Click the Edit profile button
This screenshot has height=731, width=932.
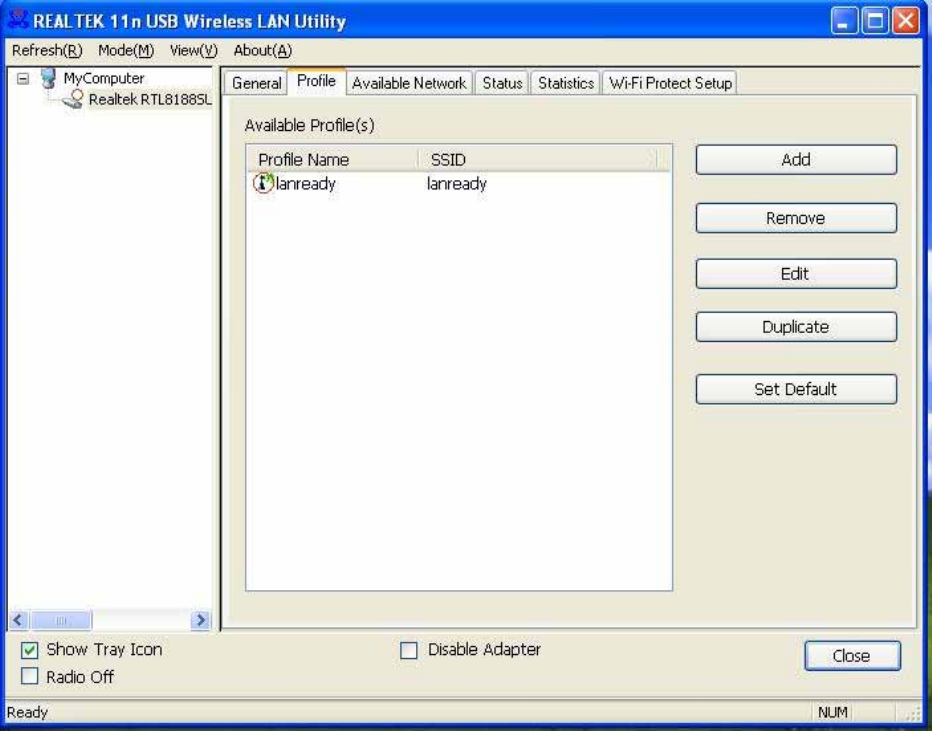pyautogui.click(x=796, y=273)
